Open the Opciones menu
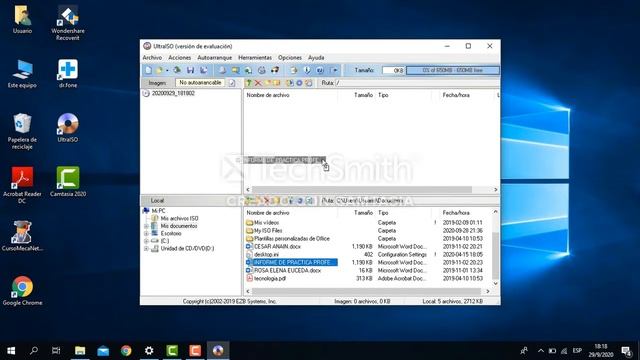The height and width of the screenshot is (360, 640). [290, 58]
